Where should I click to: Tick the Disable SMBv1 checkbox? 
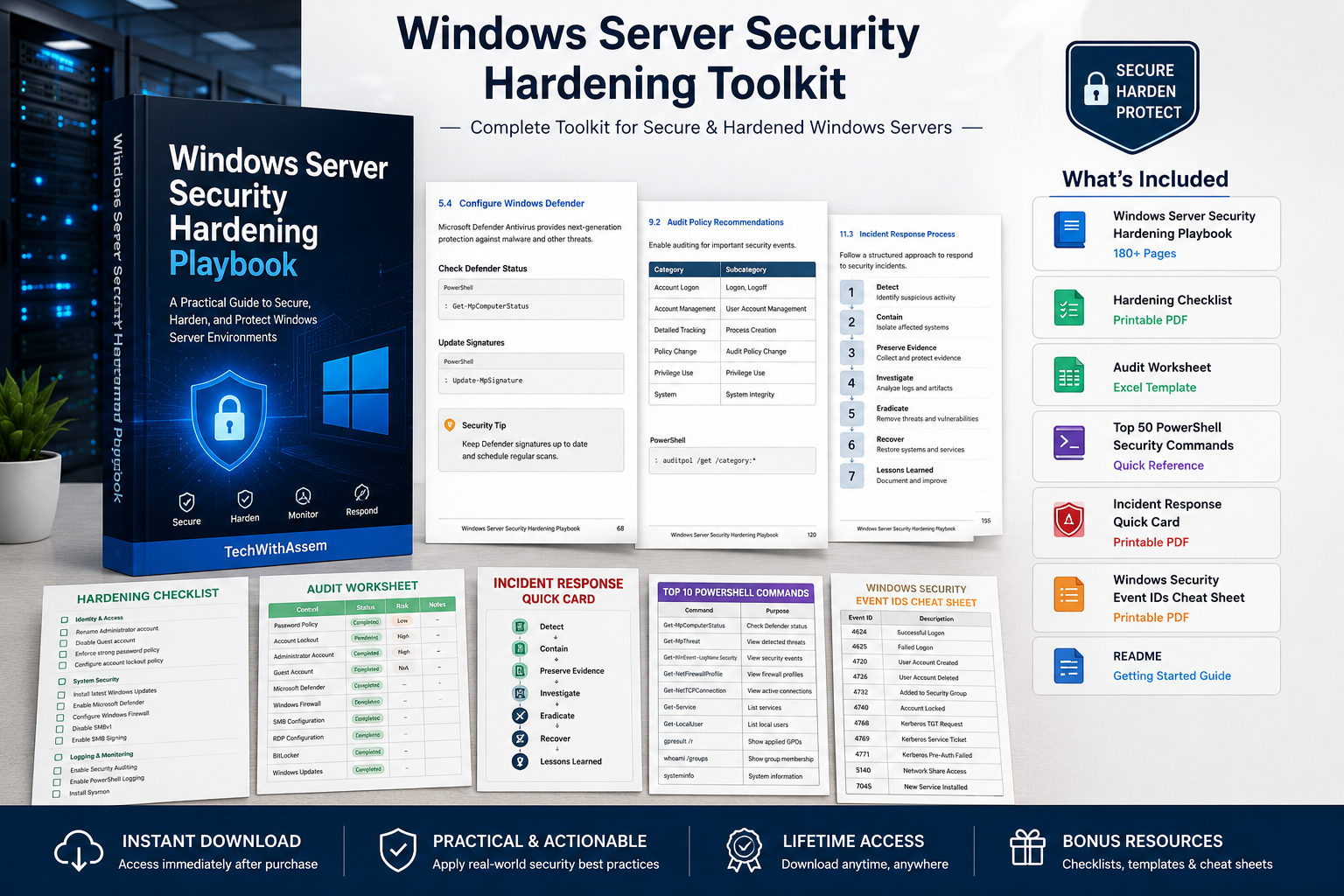(x=60, y=729)
